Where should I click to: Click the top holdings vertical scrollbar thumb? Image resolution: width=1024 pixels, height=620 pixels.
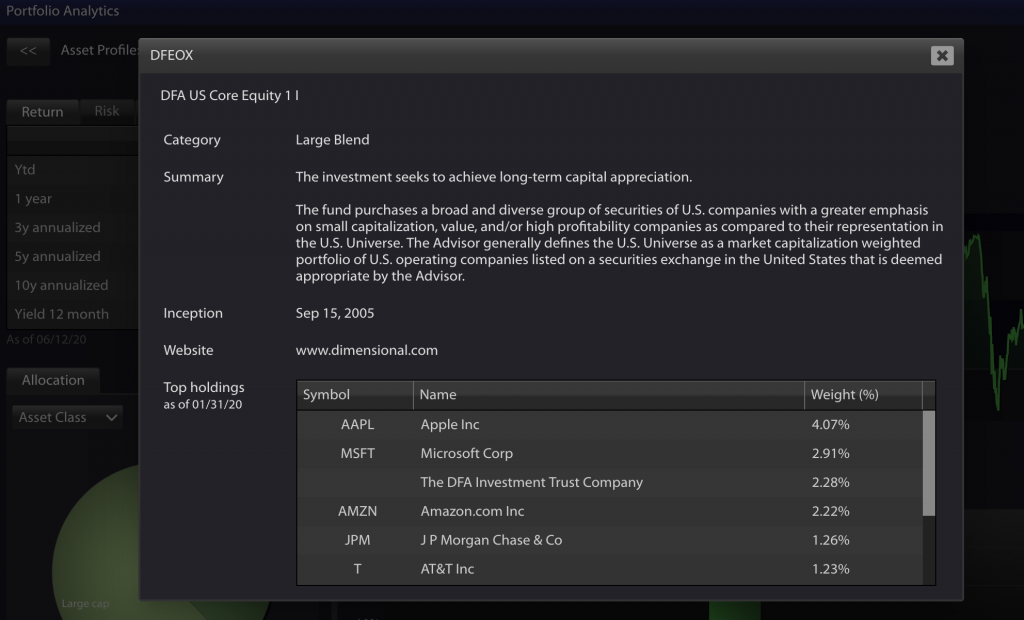[x=929, y=463]
